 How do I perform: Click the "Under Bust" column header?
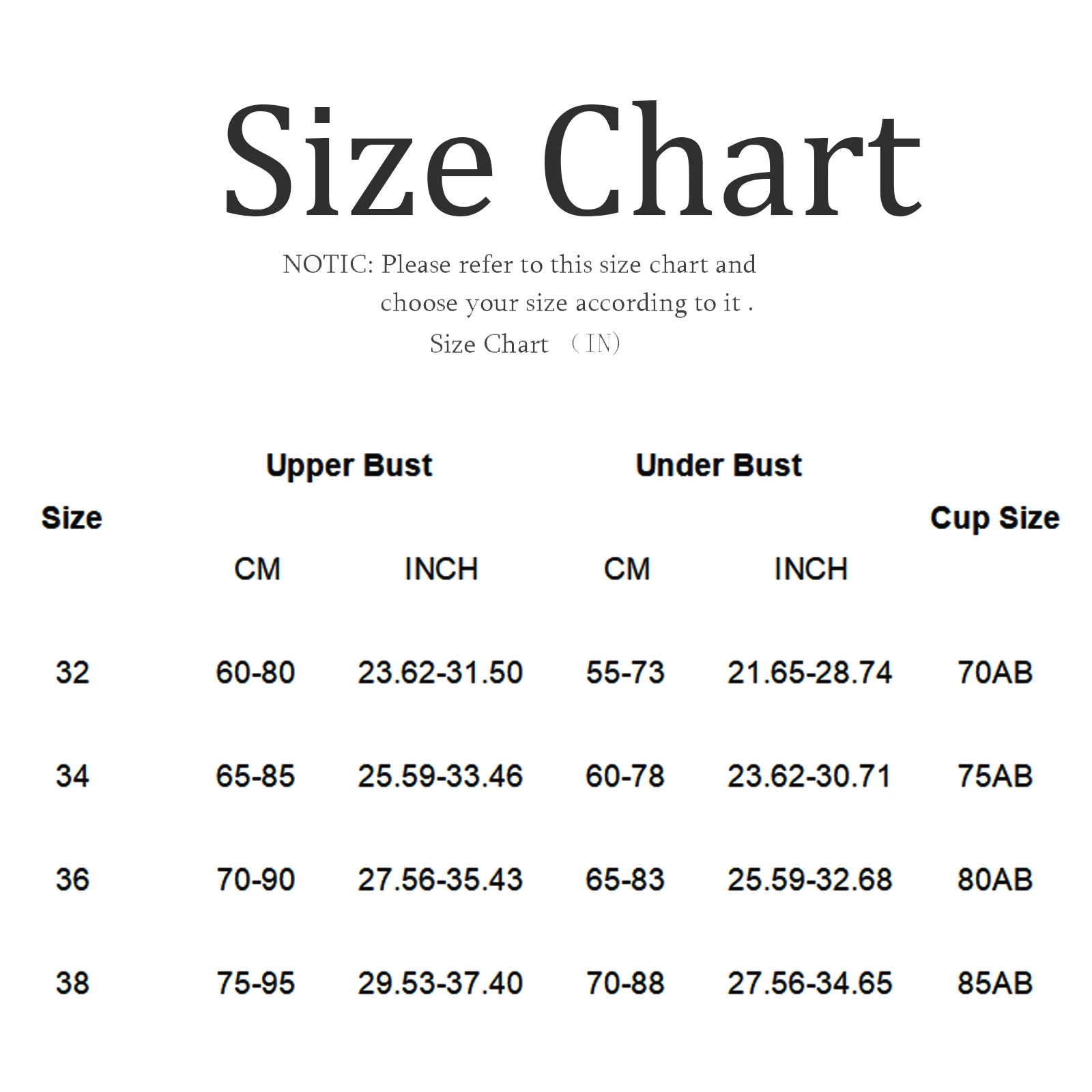pyautogui.click(x=719, y=466)
